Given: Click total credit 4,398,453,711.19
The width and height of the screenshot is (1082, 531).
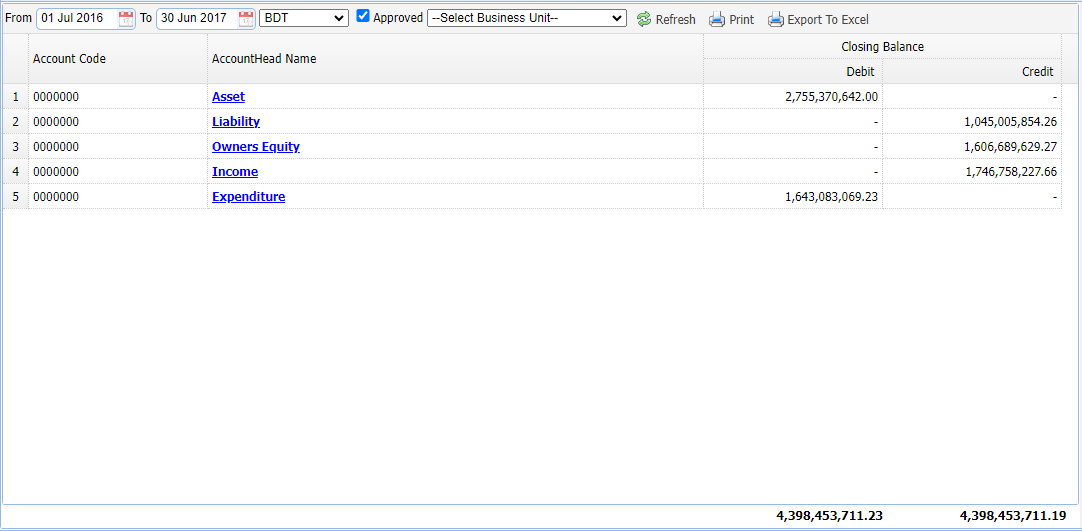Looking at the screenshot, I should coord(1013,515).
